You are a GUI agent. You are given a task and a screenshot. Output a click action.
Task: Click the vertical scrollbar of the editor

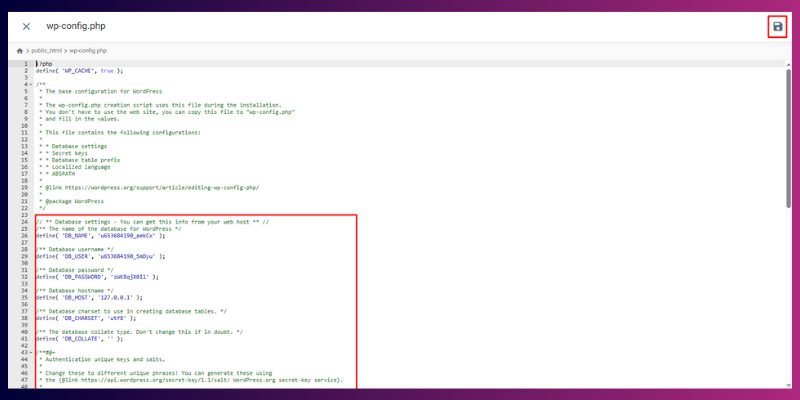click(x=789, y=138)
